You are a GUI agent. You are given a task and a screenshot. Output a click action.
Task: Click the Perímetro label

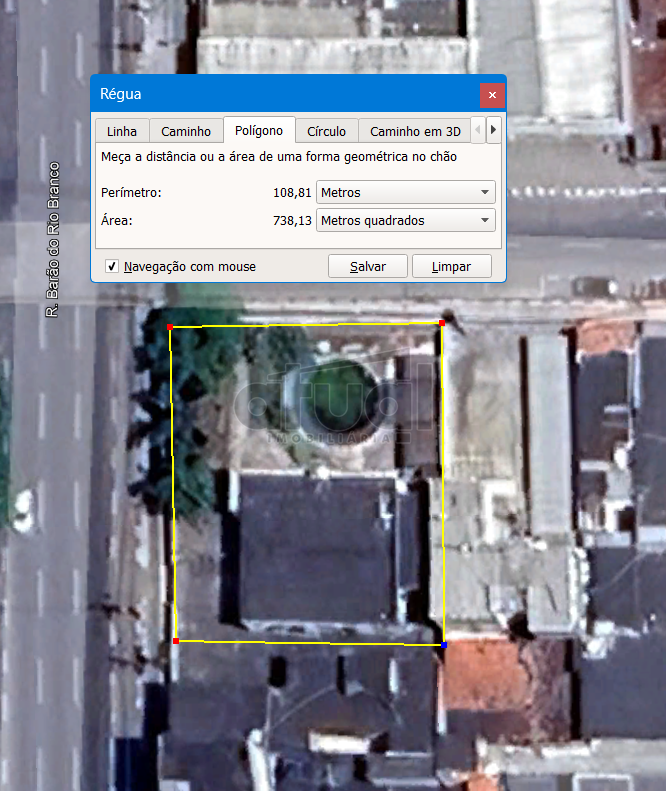(131, 193)
